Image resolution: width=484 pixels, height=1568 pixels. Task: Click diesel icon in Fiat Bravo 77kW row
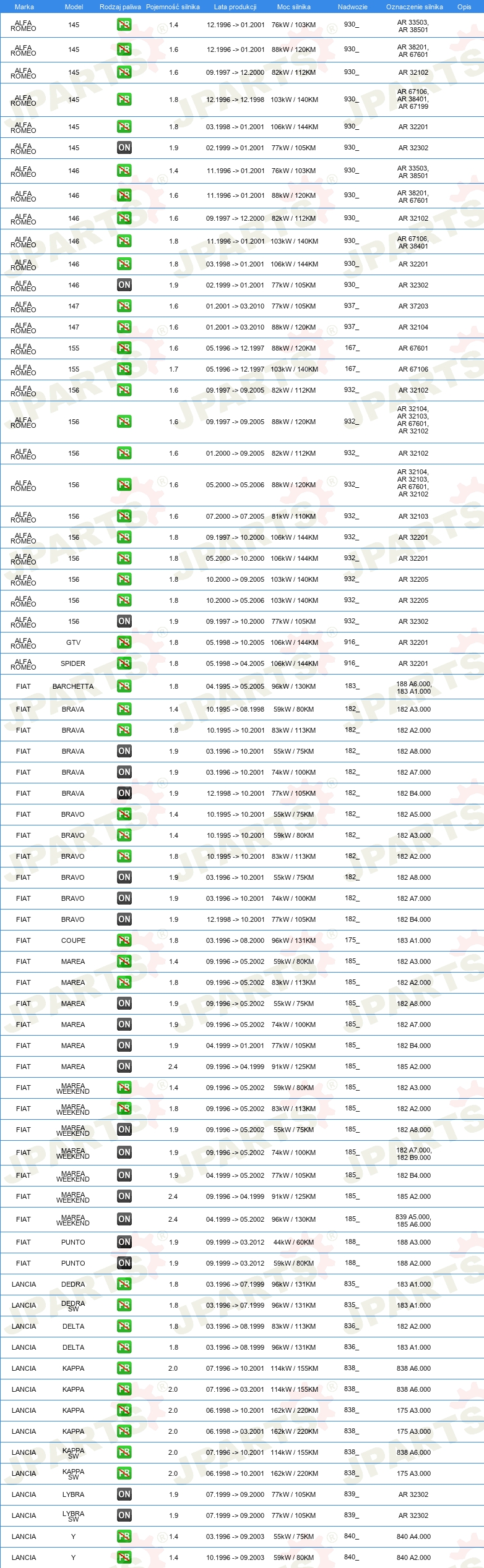tap(124, 919)
